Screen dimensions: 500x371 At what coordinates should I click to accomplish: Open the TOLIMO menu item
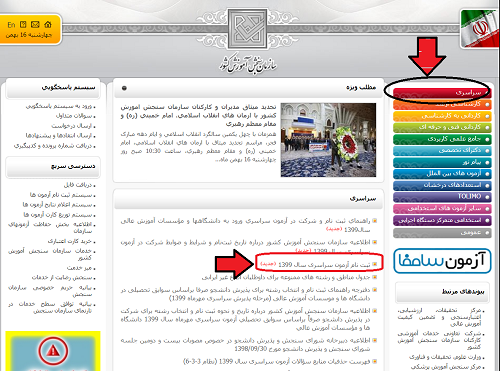point(442,197)
